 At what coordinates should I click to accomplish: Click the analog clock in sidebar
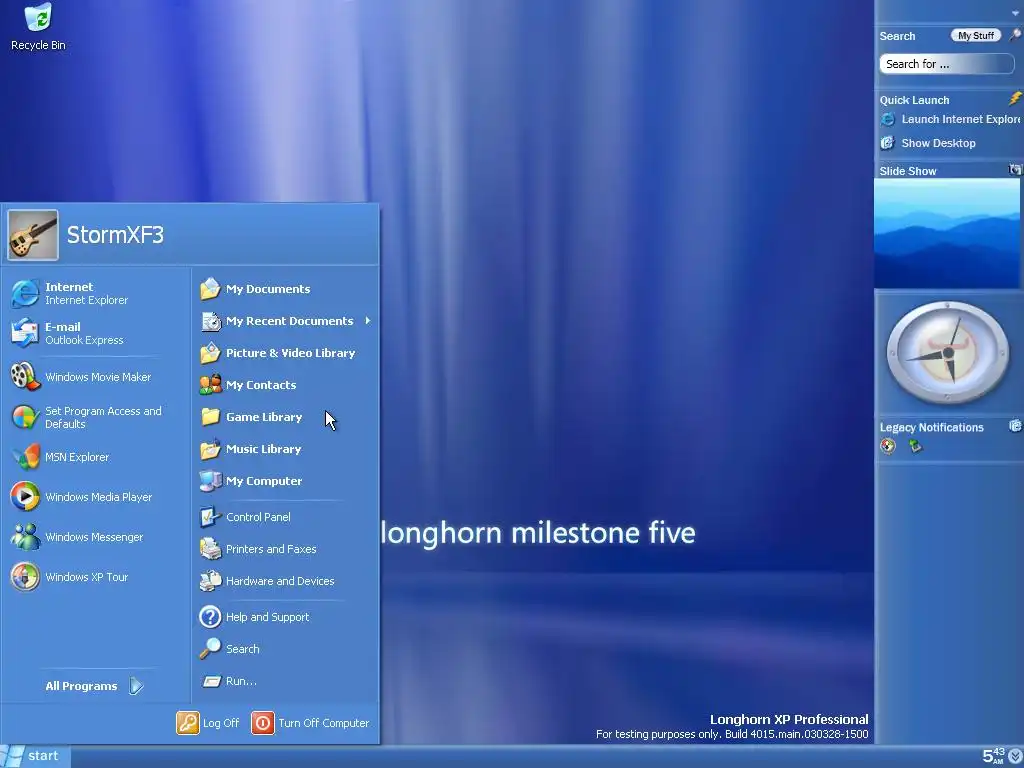(x=948, y=352)
